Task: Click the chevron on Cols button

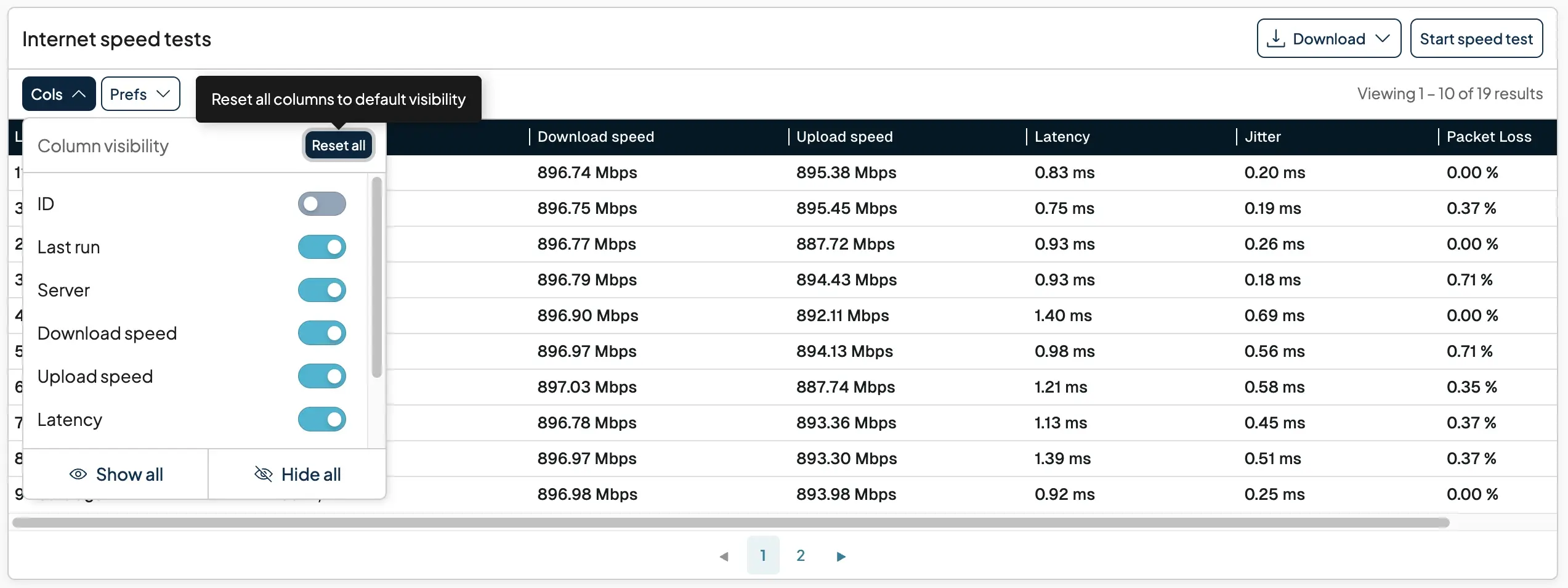Action: (x=79, y=94)
